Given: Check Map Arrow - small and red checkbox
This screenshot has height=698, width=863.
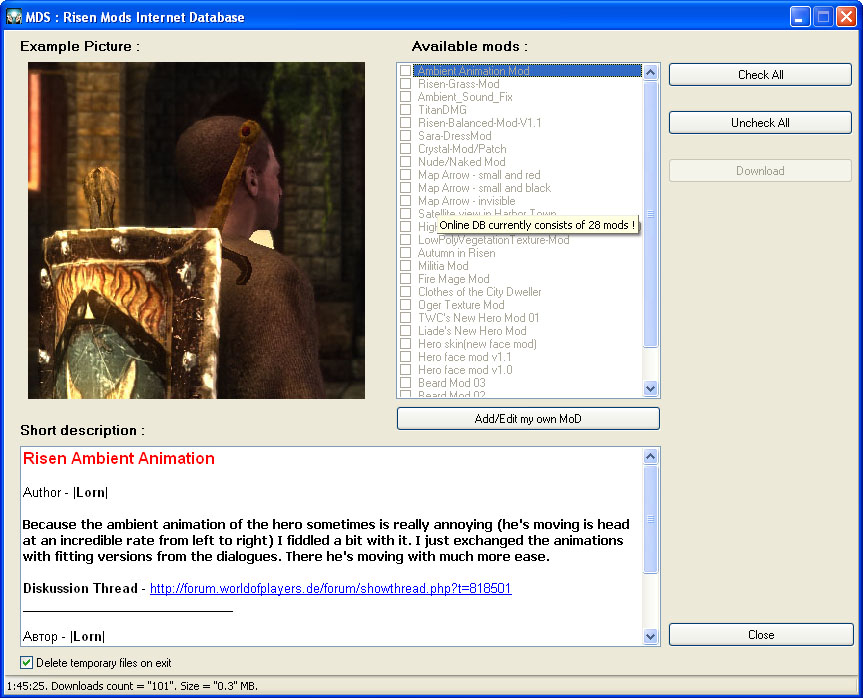Looking at the screenshot, I should pyautogui.click(x=406, y=174).
